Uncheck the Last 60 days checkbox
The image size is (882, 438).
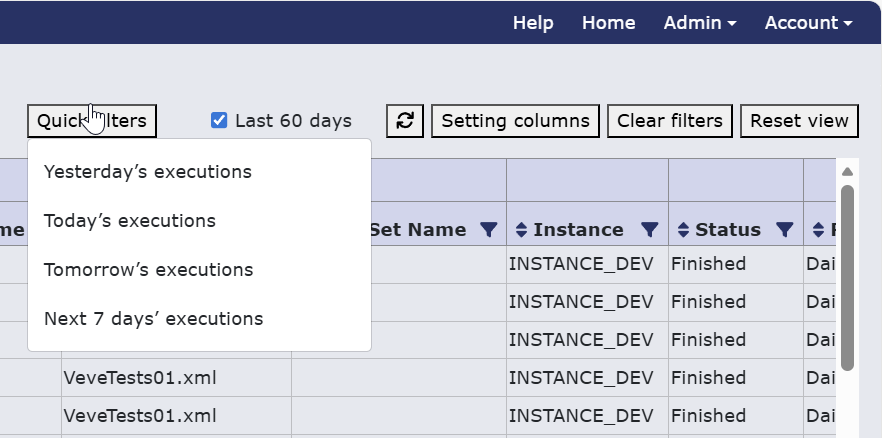point(219,120)
